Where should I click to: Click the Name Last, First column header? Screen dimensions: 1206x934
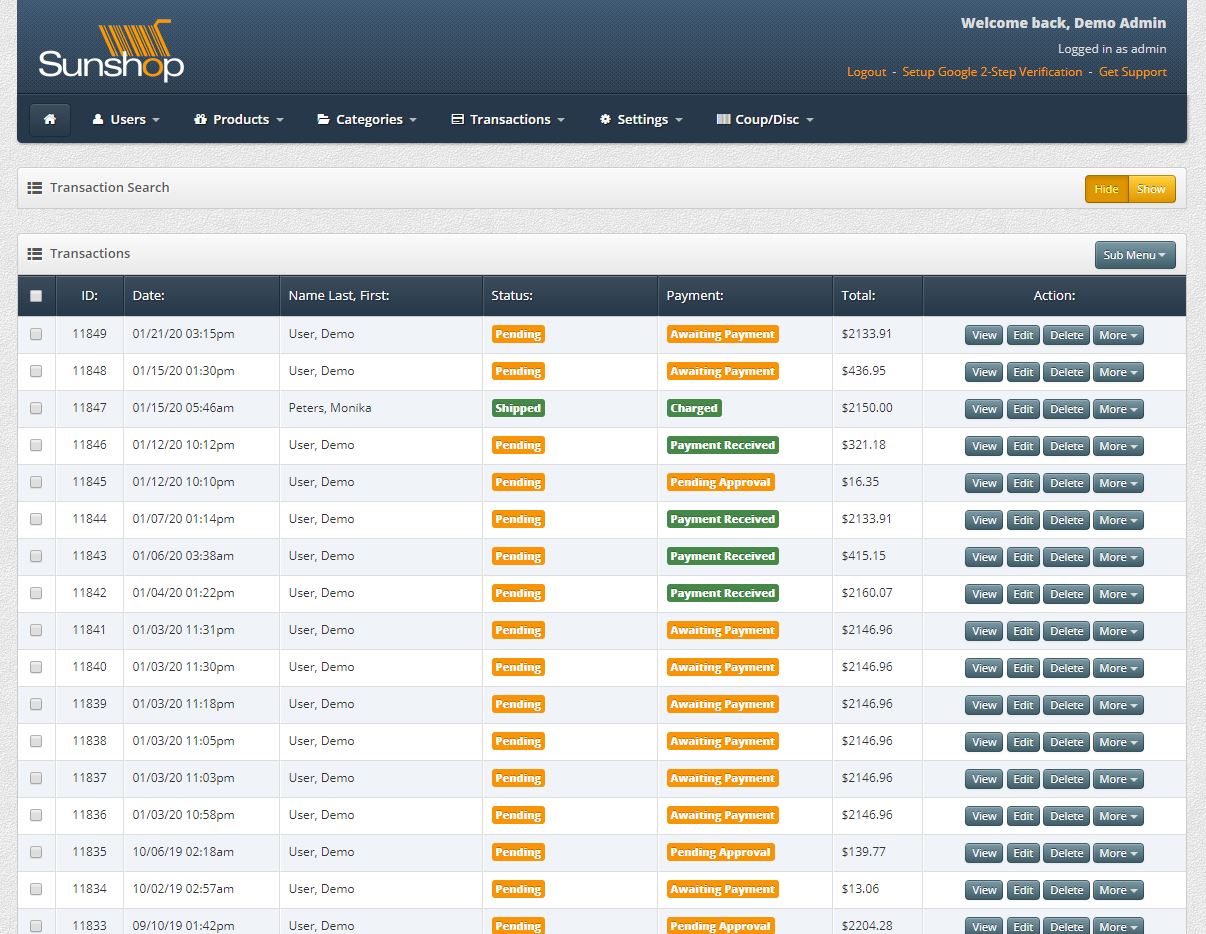point(339,296)
